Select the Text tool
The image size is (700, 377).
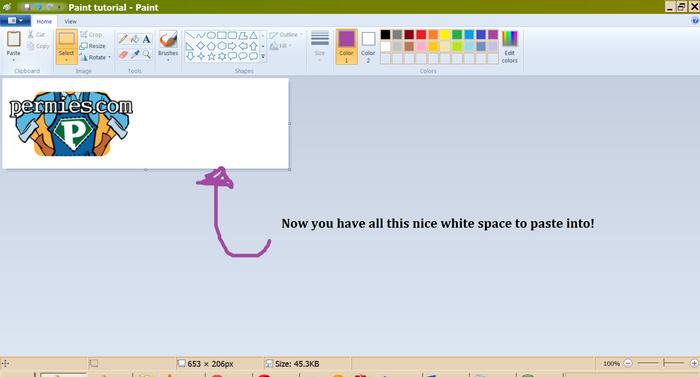[x=146, y=39]
